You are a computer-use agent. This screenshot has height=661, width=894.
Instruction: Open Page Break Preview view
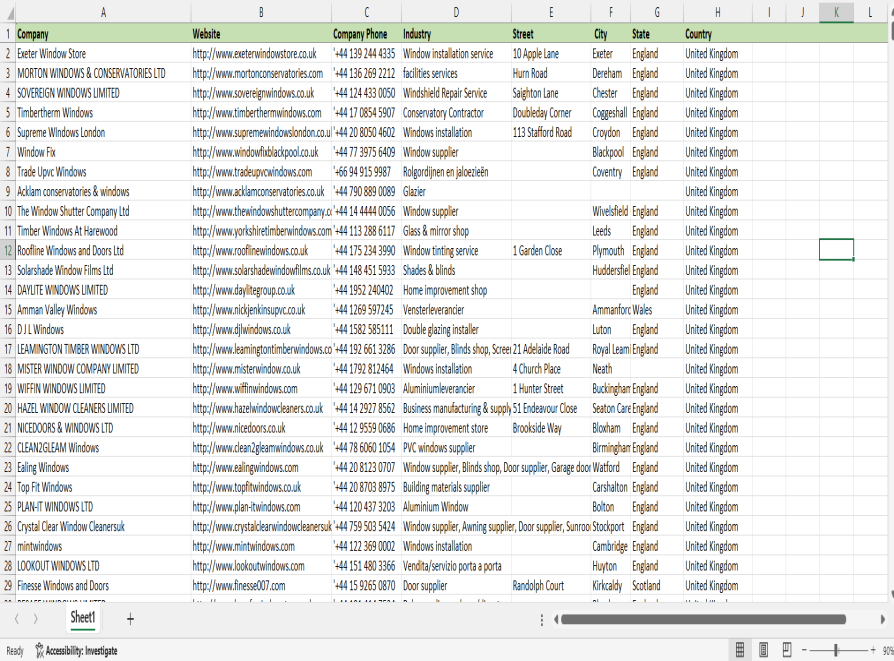[x=787, y=650]
